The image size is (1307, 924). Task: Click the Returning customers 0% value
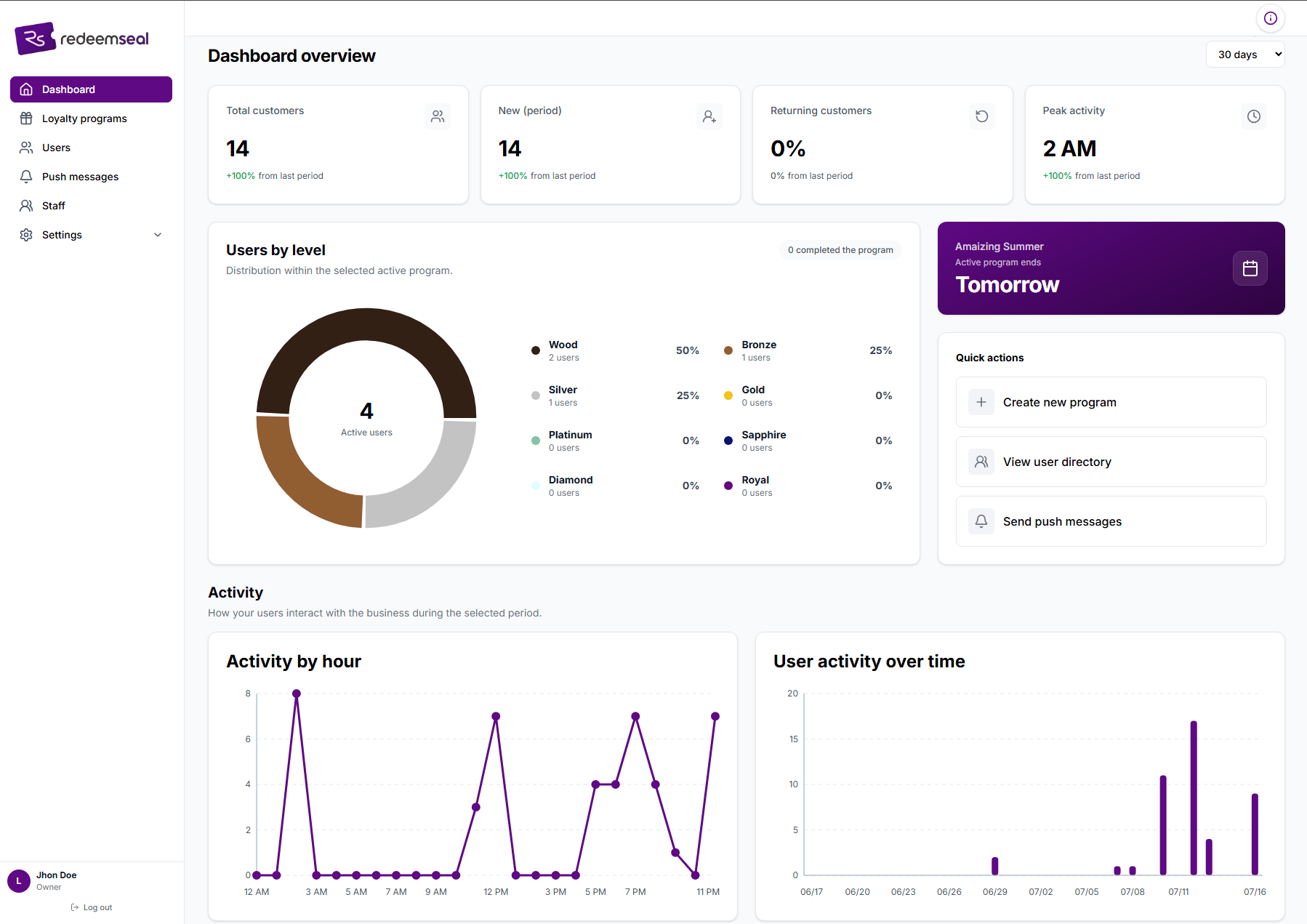788,149
